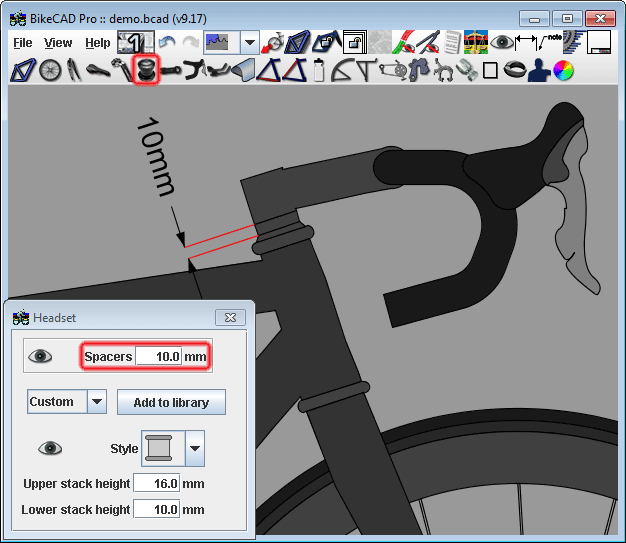
Task: Open the File menu
Action: coord(23,43)
